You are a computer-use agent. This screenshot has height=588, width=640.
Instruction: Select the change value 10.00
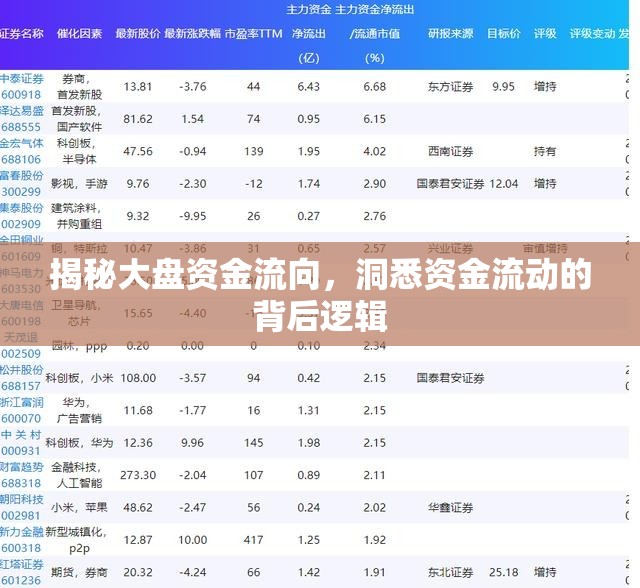pyautogui.click(x=193, y=540)
